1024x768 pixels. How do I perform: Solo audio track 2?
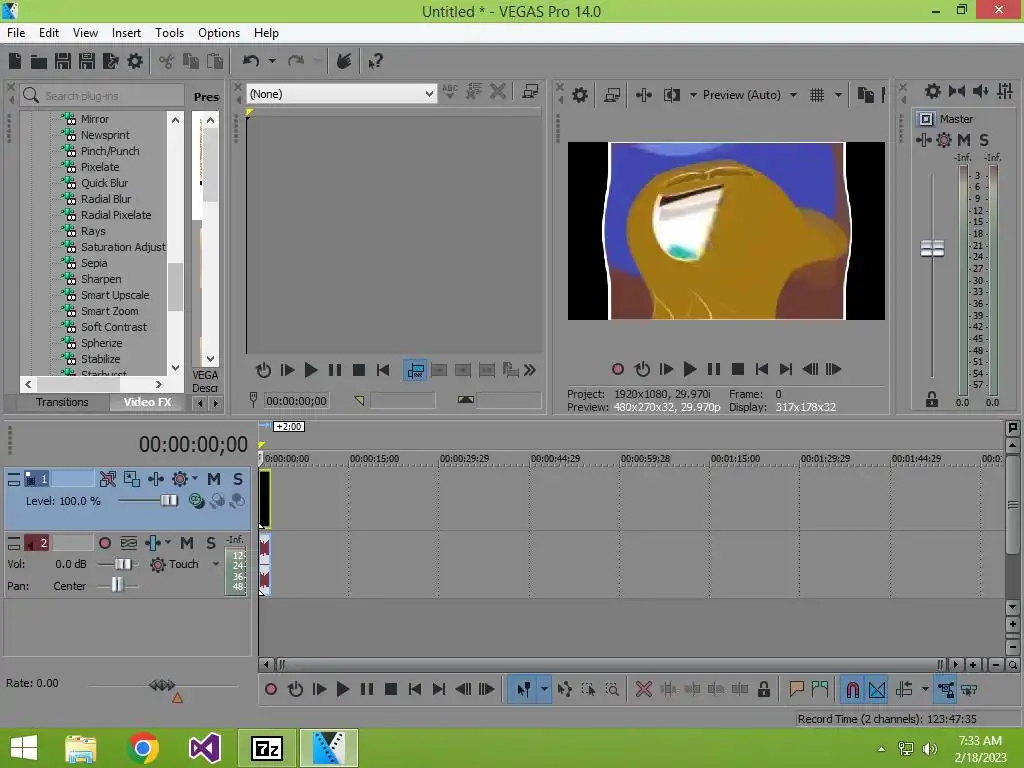(211, 543)
